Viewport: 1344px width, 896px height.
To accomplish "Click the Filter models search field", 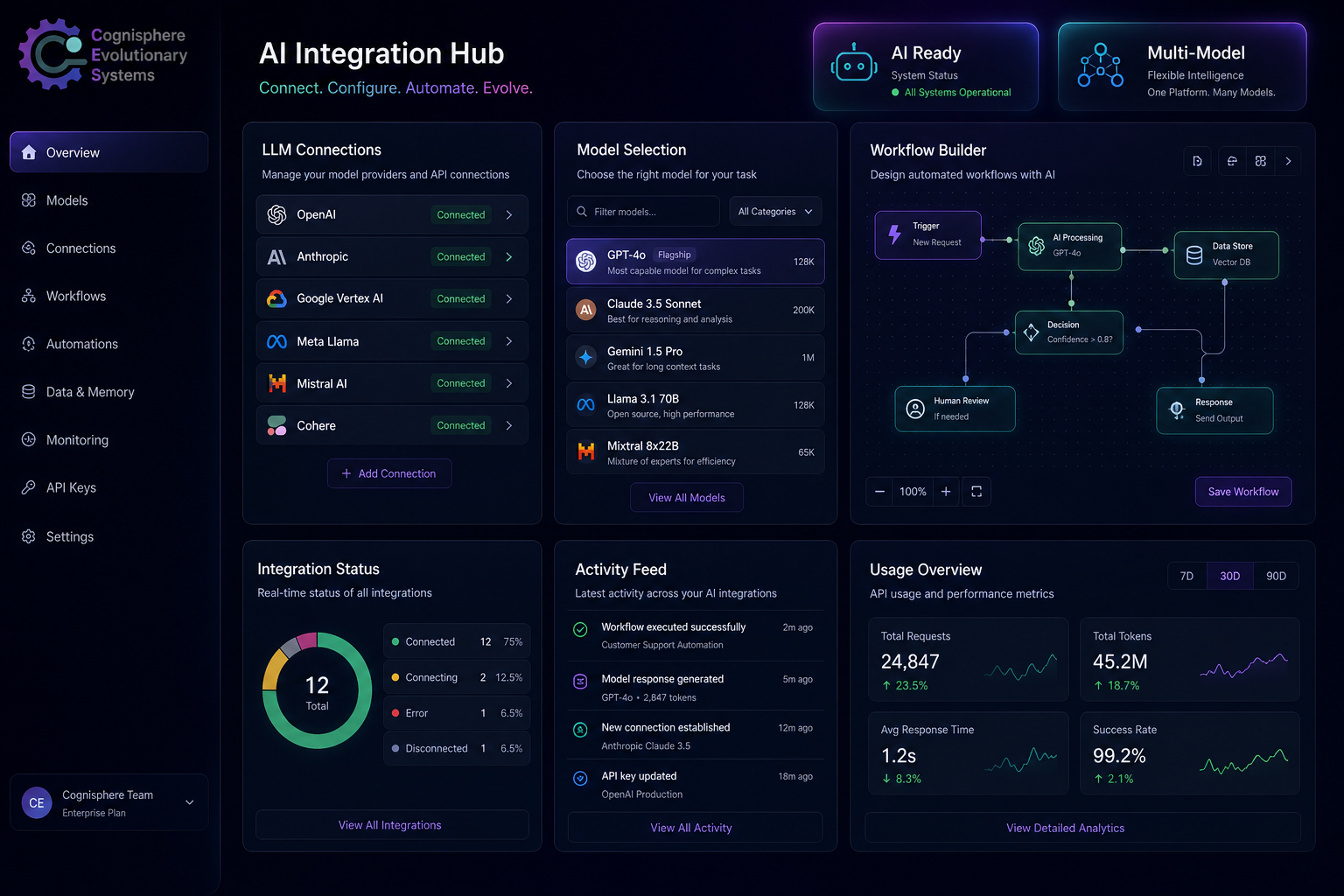I will 643,212.
